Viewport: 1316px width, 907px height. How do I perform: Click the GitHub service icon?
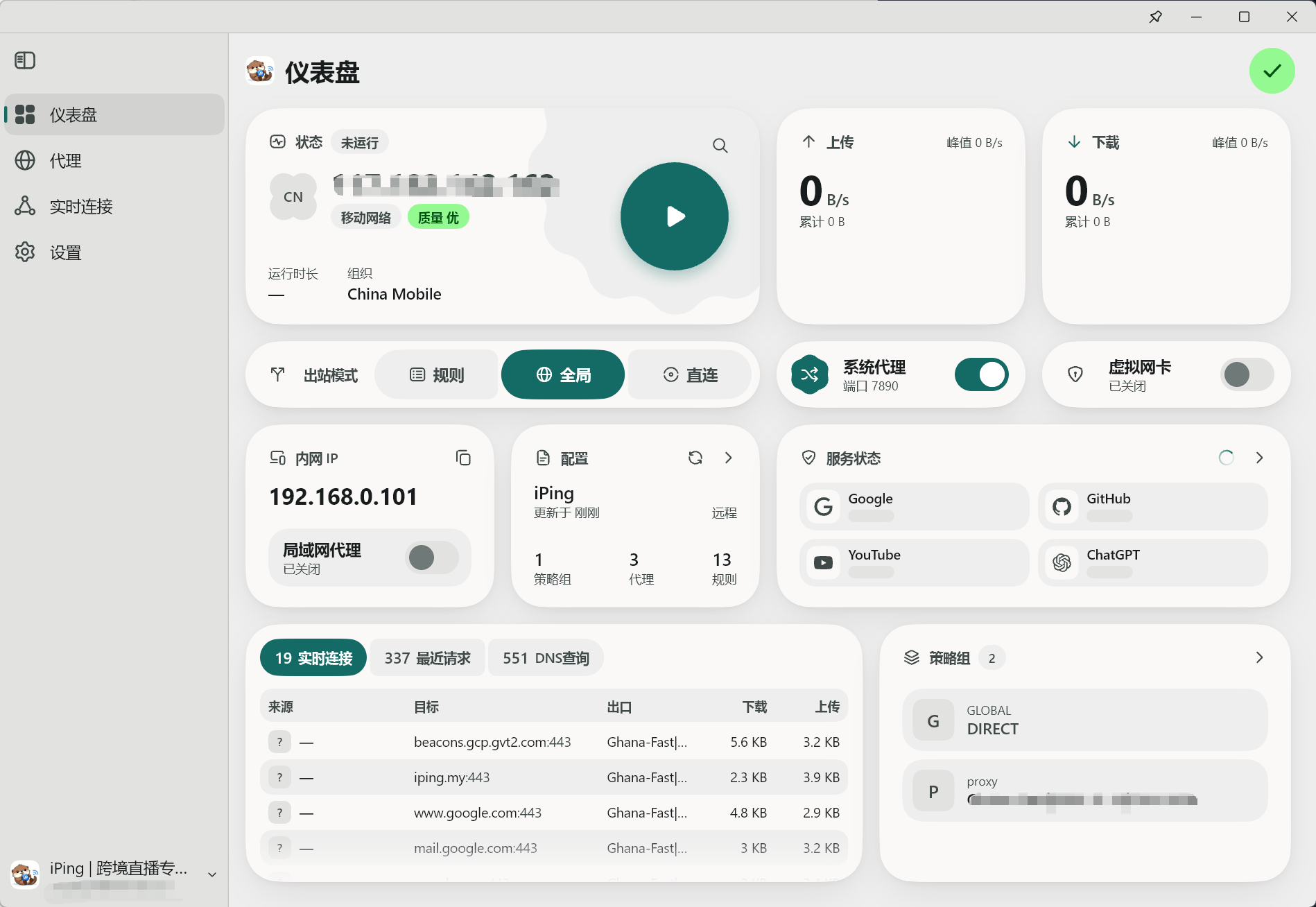pos(1062,506)
